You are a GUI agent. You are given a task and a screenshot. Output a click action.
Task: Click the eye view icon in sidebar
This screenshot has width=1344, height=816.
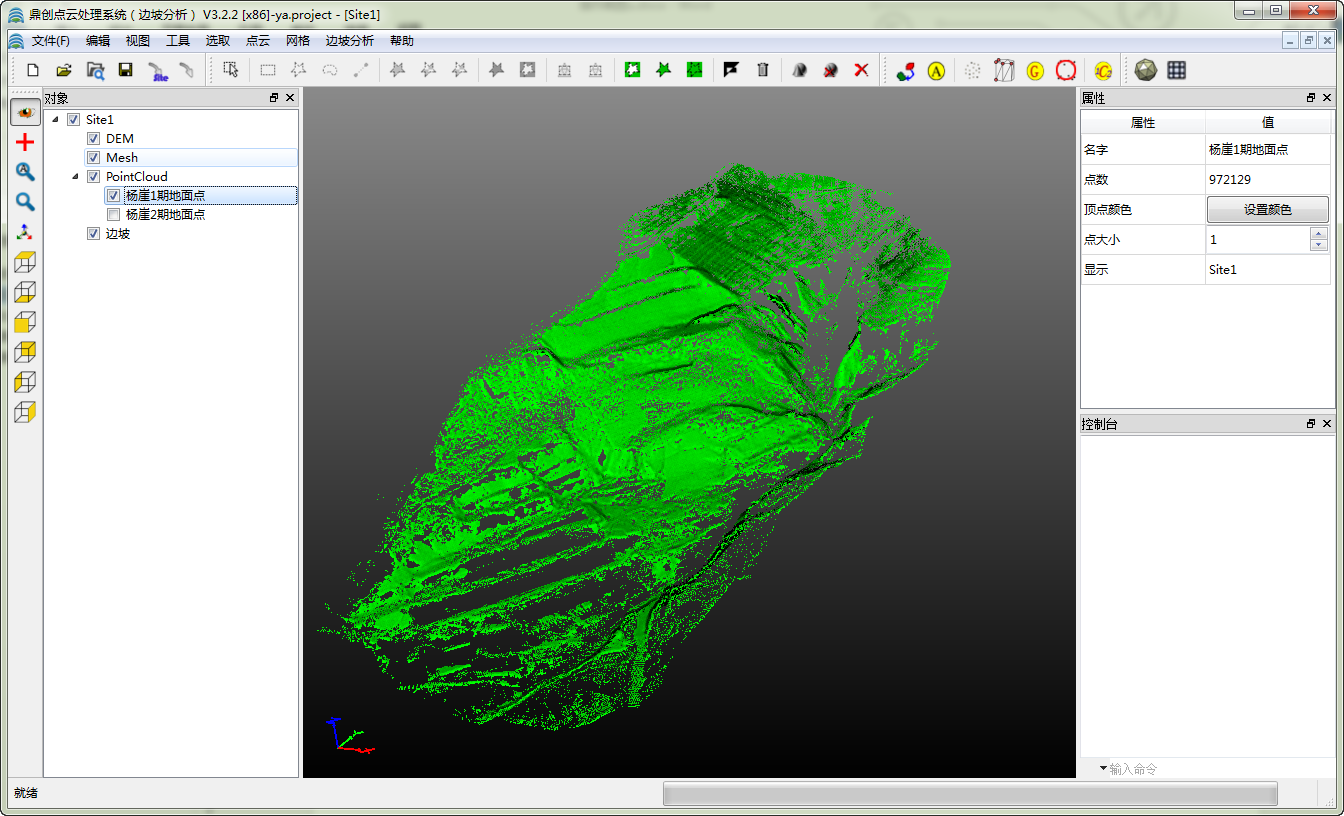pos(25,113)
